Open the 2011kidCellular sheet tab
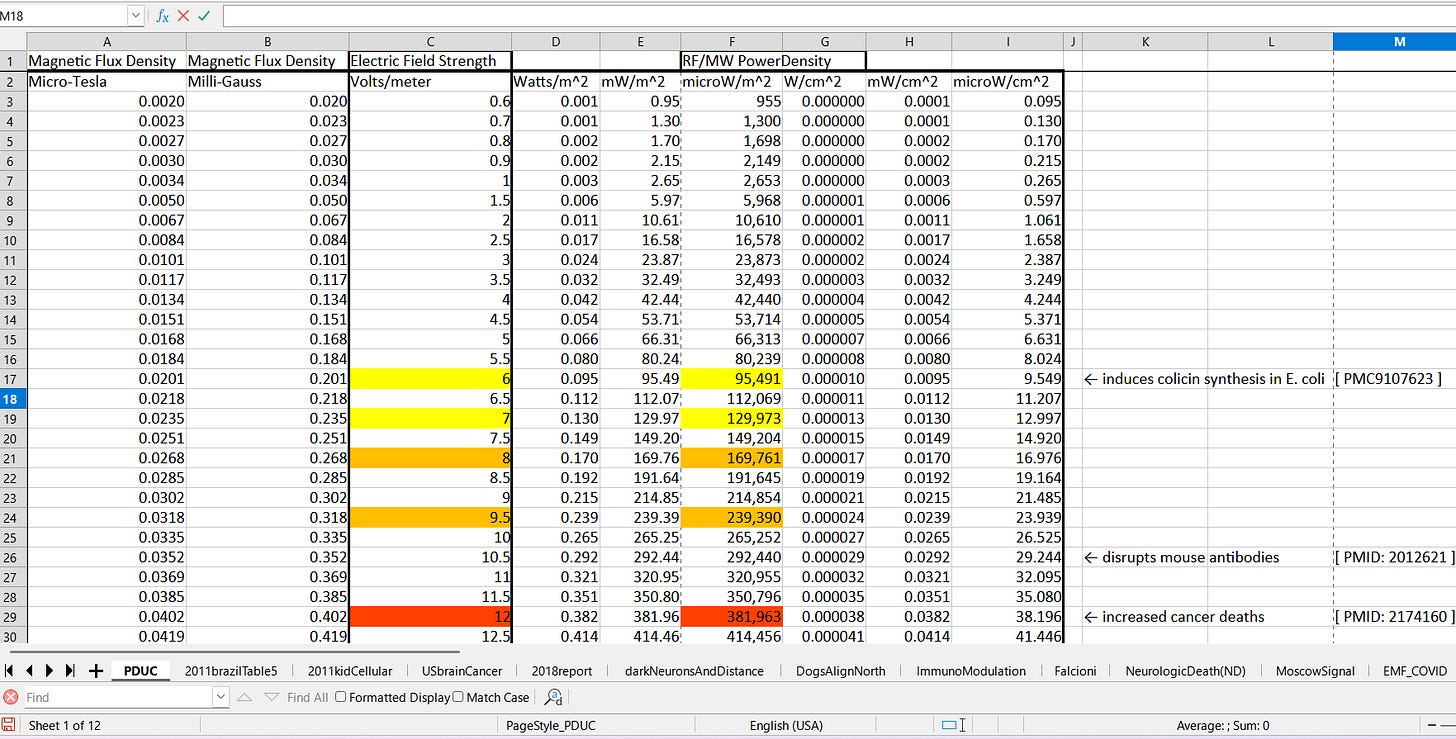 pos(350,671)
